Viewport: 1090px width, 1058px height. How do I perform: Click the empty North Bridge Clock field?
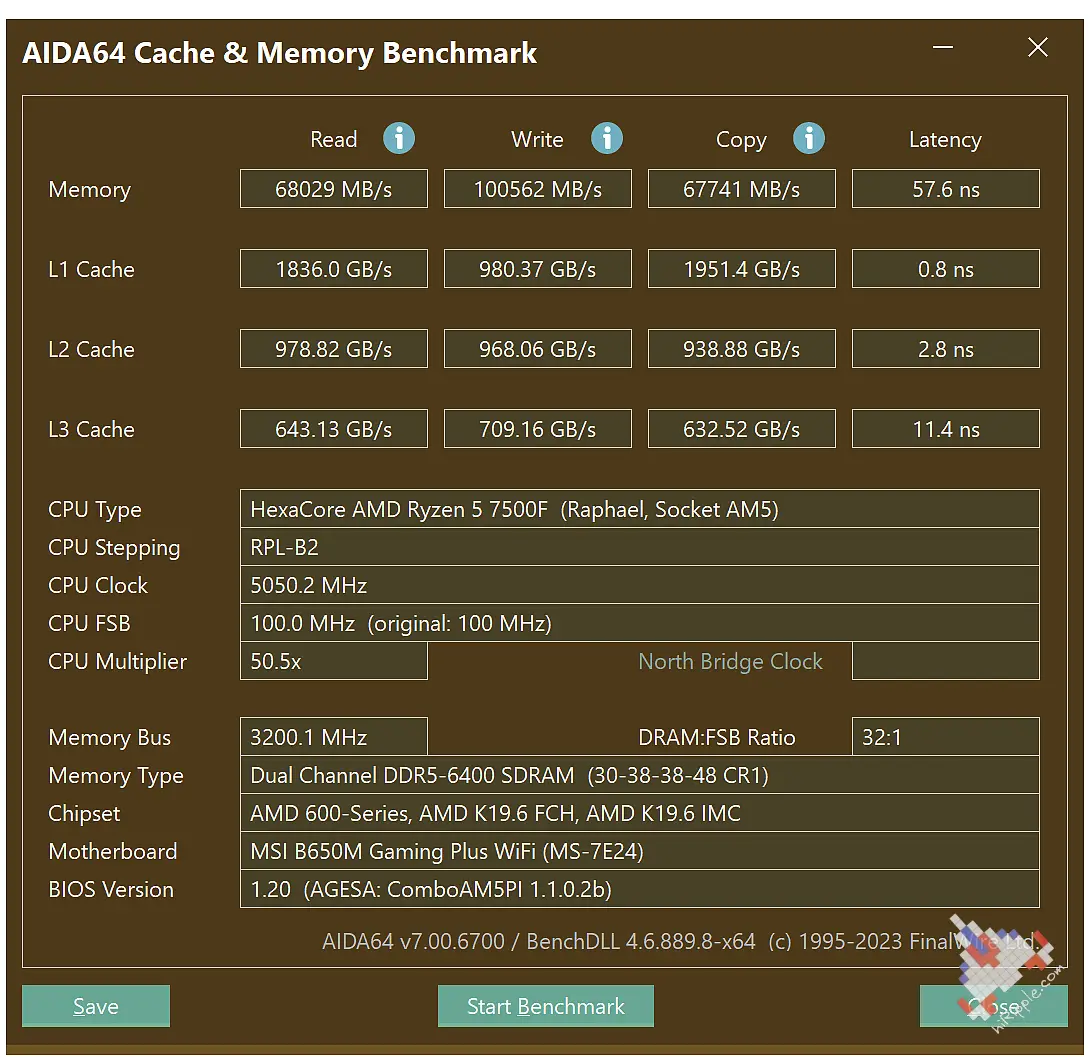coord(946,660)
